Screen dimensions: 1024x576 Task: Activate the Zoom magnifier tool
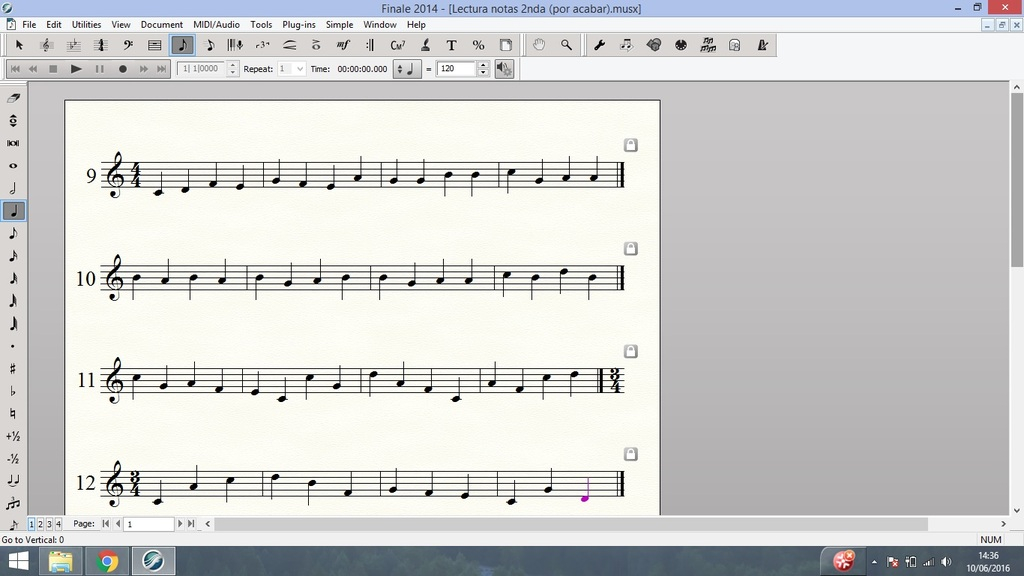[x=566, y=45]
